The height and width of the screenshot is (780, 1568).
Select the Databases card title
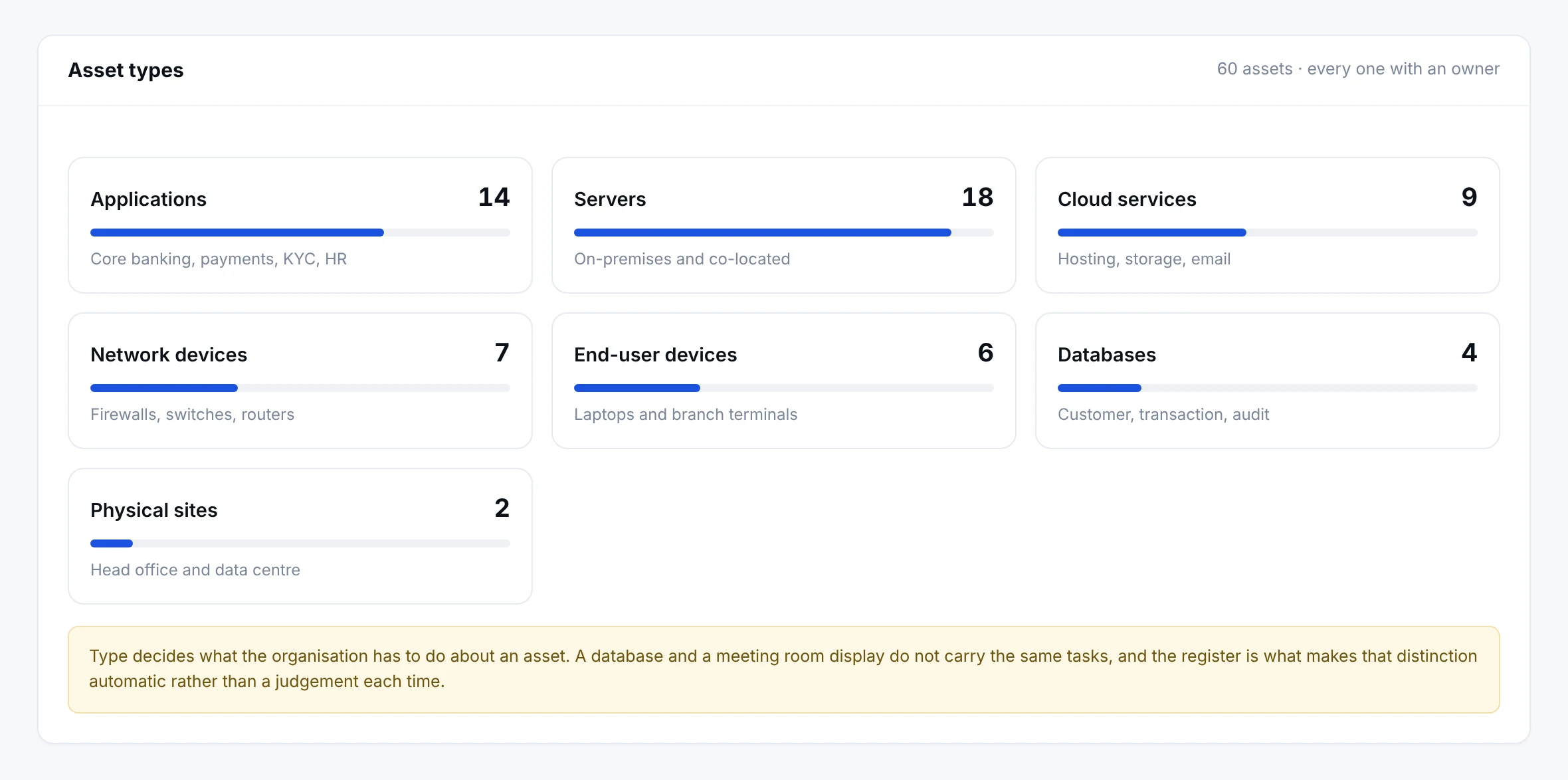coord(1107,355)
